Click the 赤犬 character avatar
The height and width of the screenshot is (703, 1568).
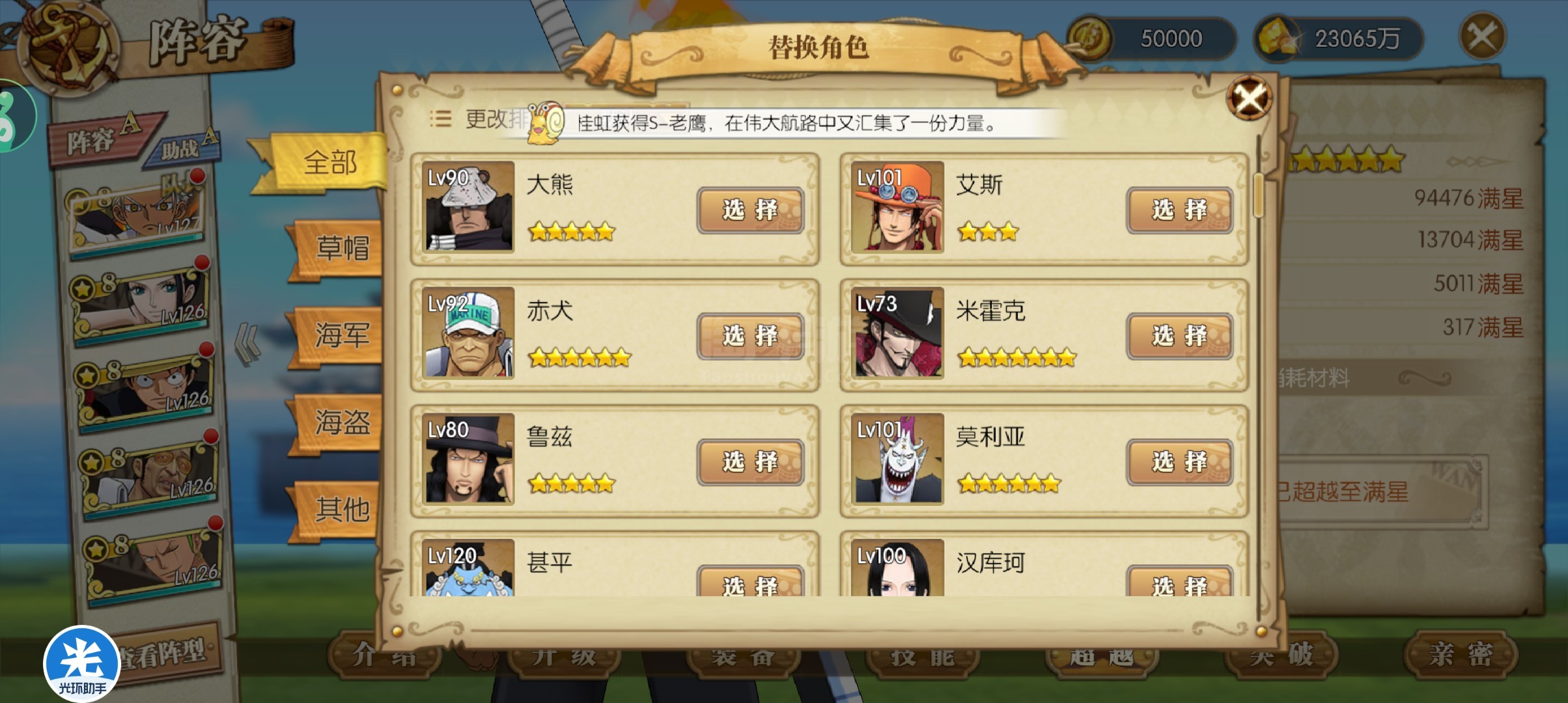pyautogui.click(x=469, y=333)
